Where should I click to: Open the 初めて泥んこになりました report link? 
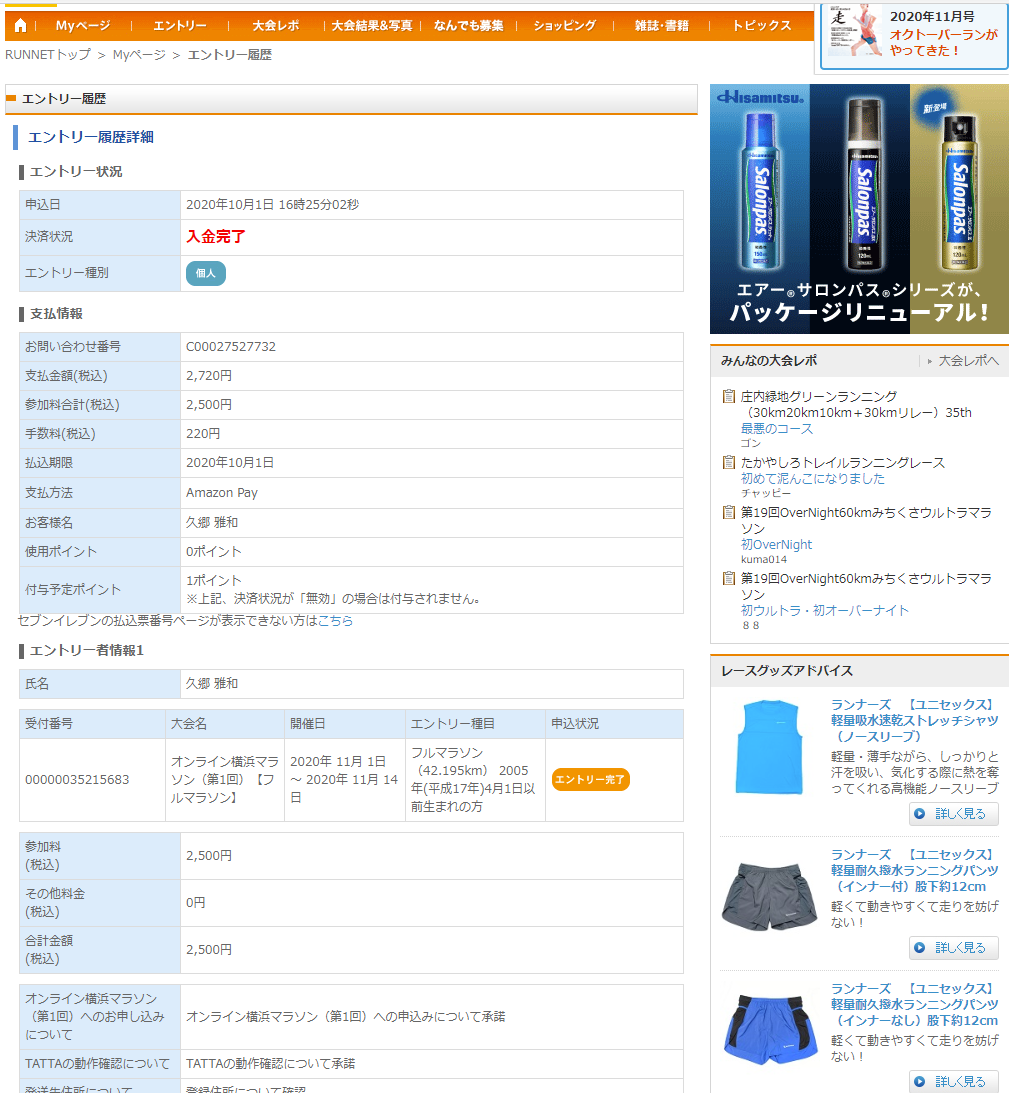coord(812,478)
